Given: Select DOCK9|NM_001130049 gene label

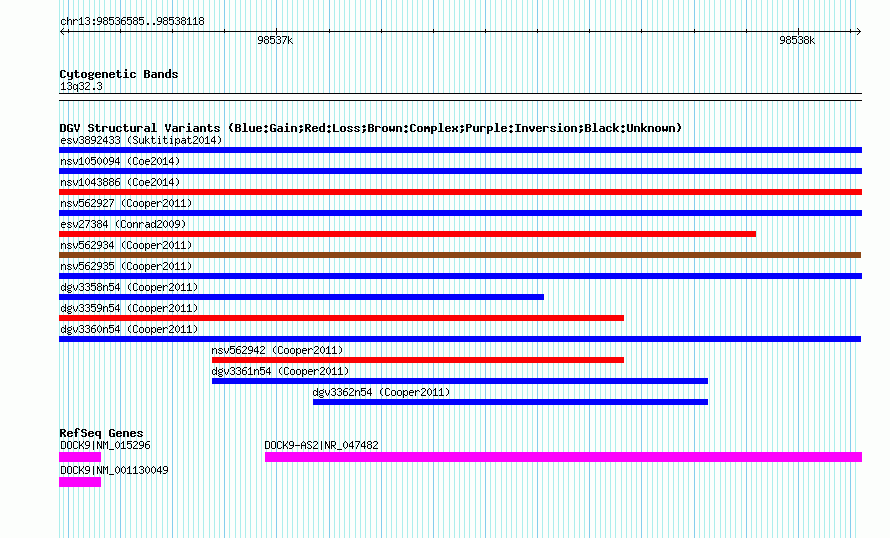Looking at the screenshot, I should (x=114, y=470).
